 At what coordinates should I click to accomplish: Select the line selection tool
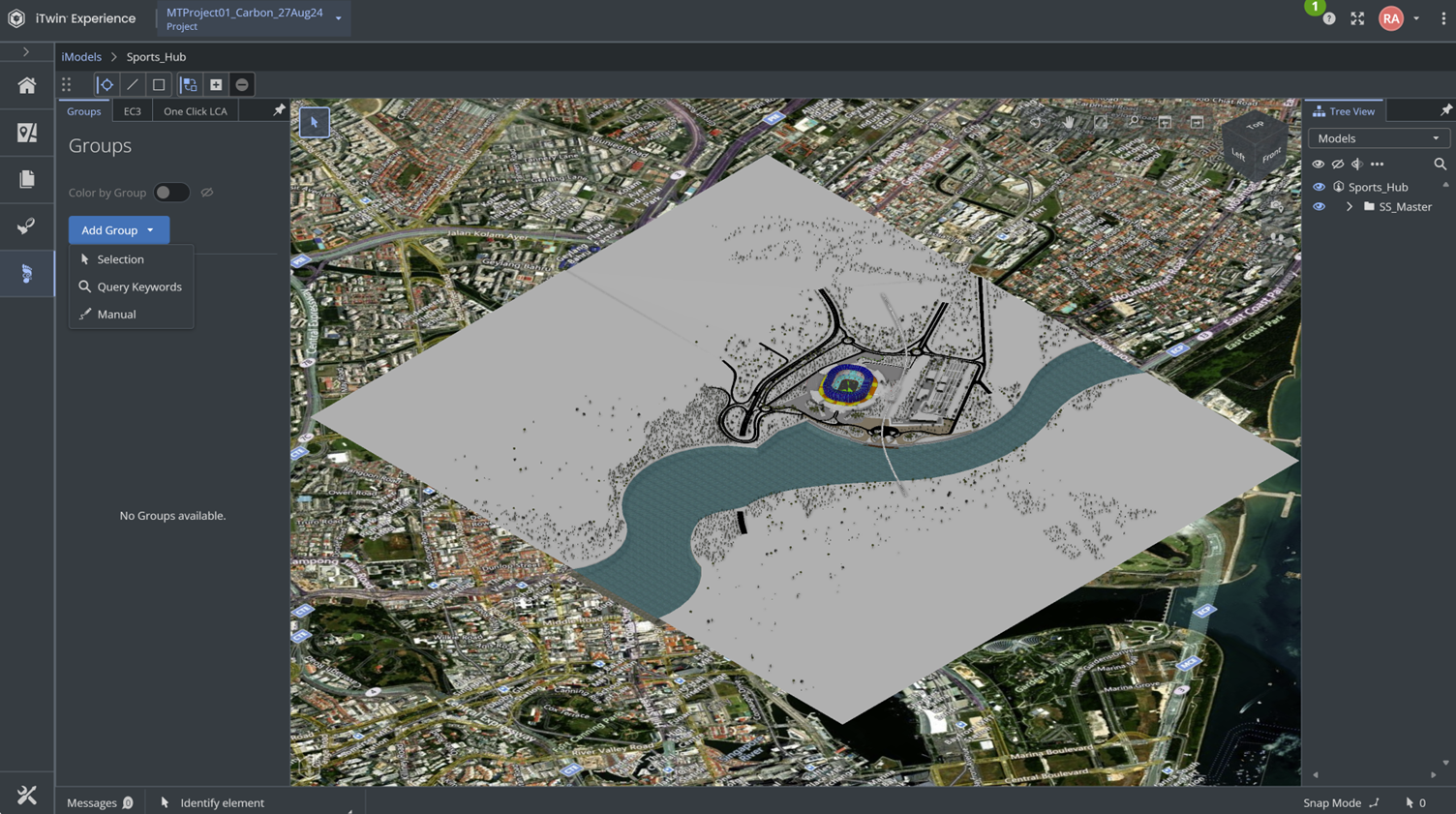[133, 85]
